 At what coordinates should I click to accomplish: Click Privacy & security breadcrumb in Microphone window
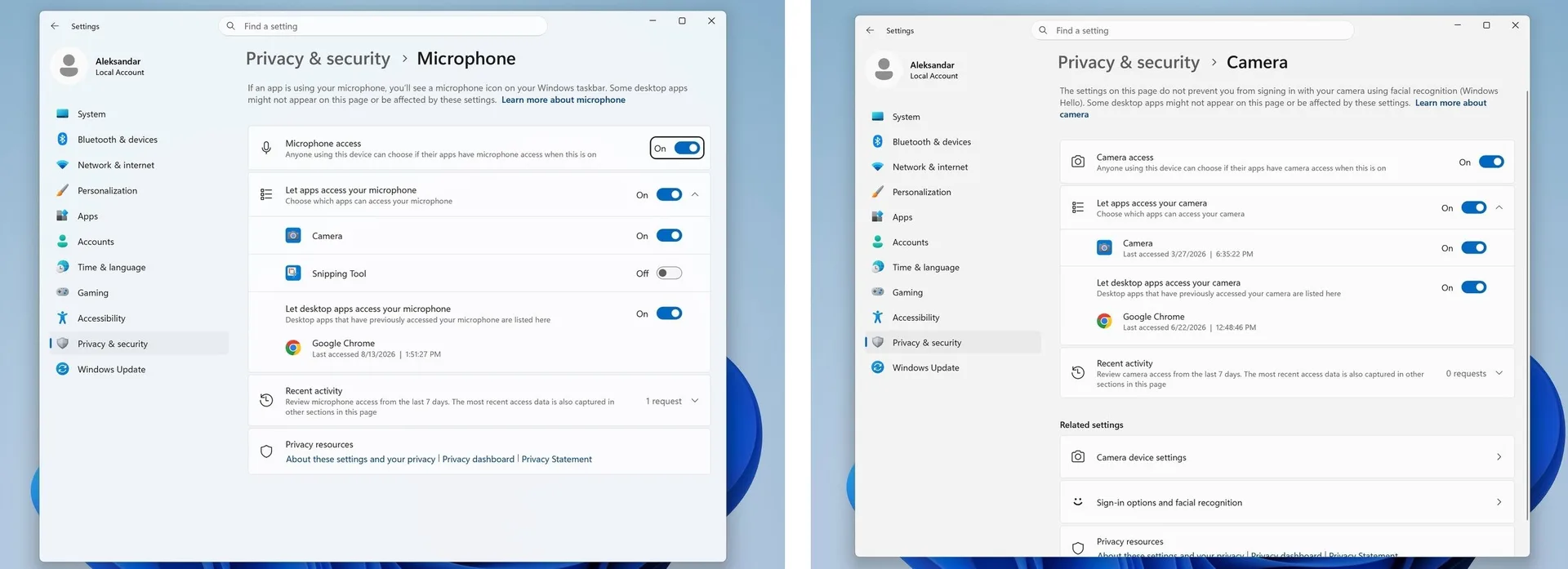(318, 59)
